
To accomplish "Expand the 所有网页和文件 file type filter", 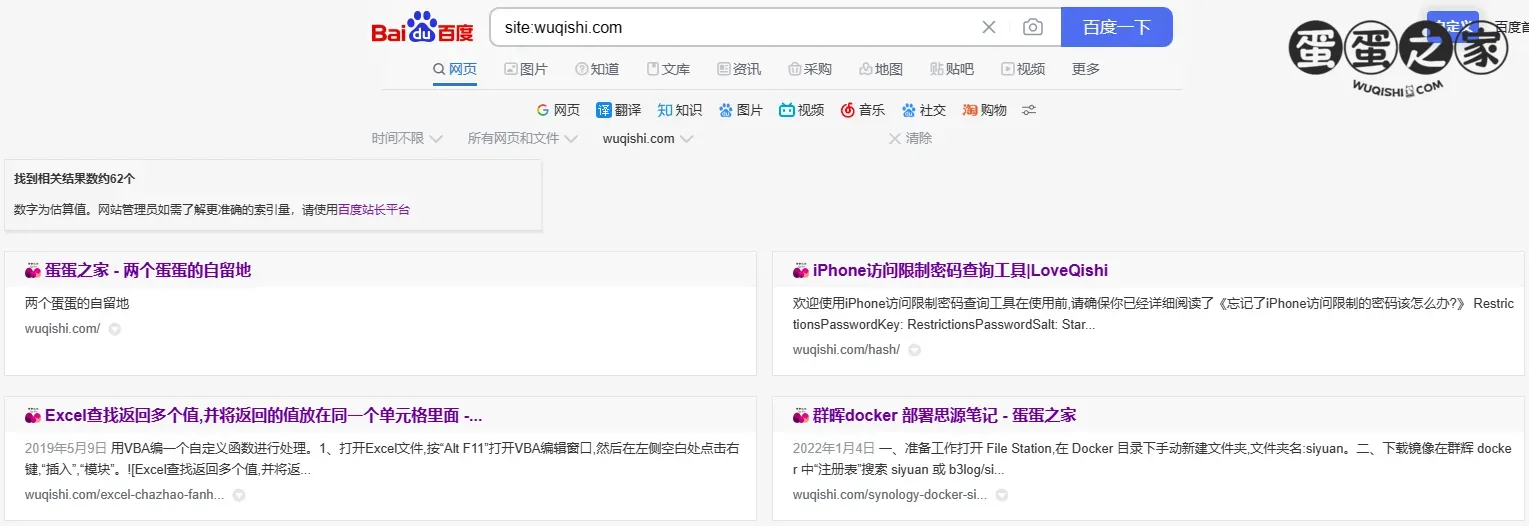I will tap(523, 139).
